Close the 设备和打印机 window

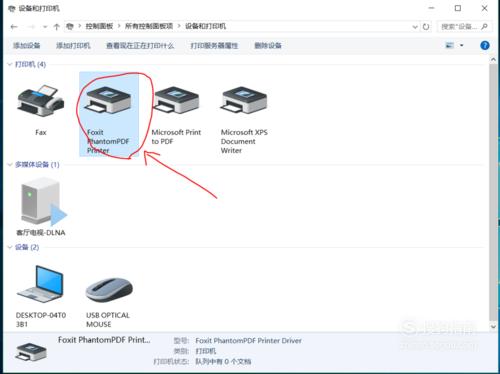point(484,8)
